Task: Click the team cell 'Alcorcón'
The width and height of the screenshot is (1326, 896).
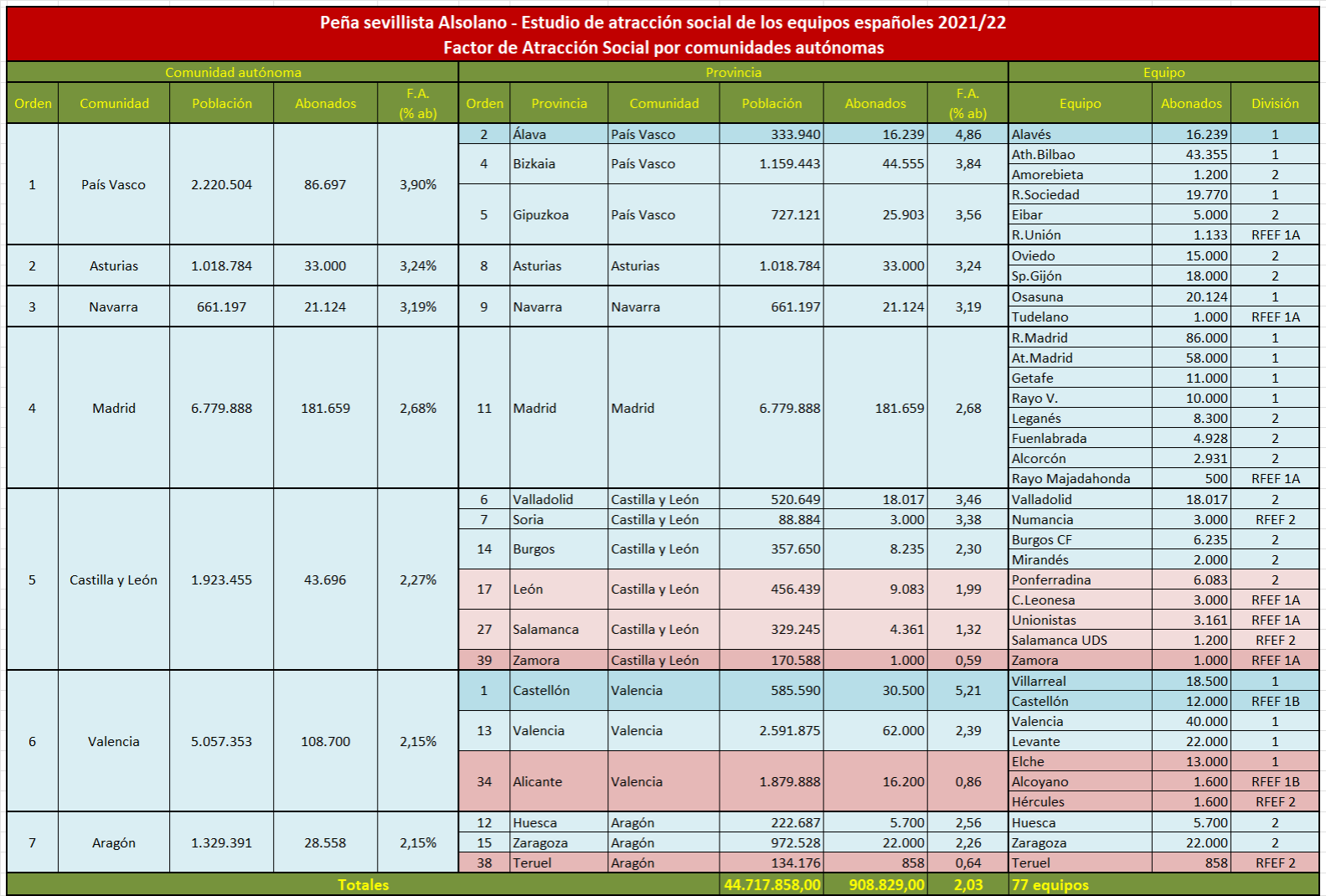Action: [x=1081, y=458]
